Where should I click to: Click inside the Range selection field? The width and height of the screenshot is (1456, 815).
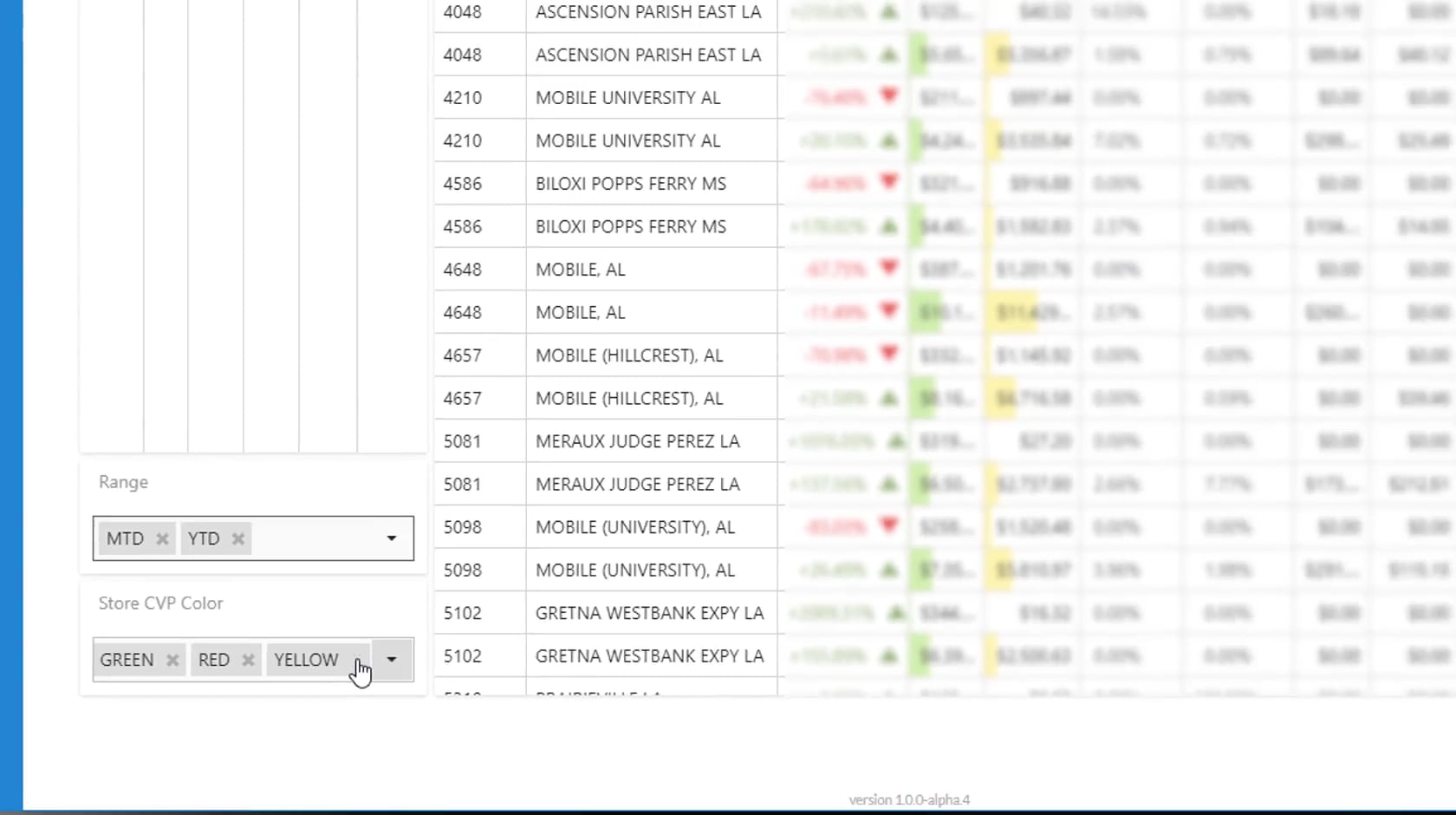pos(253,538)
